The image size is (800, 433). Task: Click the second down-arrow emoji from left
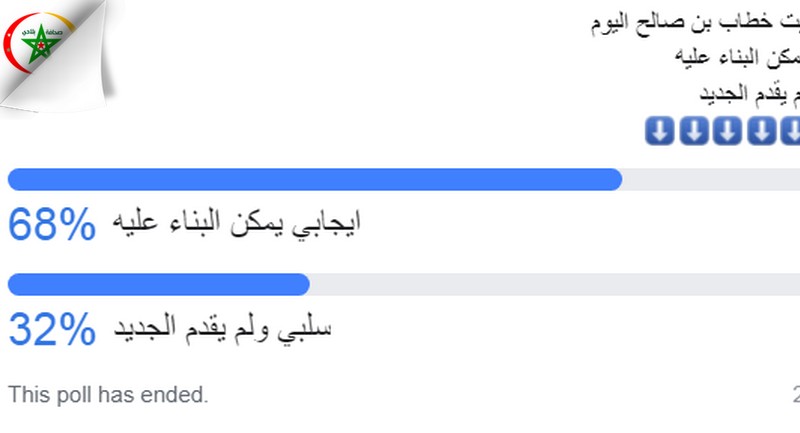click(692, 130)
